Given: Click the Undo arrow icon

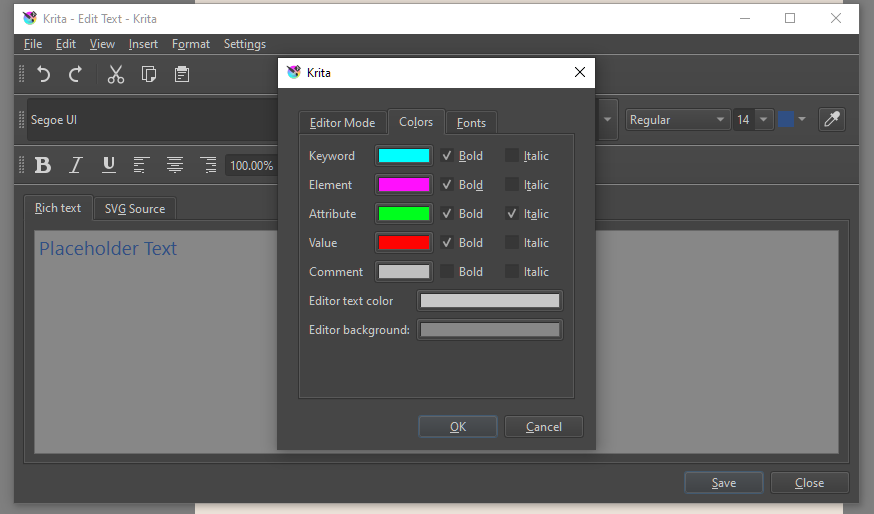Looking at the screenshot, I should tap(43, 74).
